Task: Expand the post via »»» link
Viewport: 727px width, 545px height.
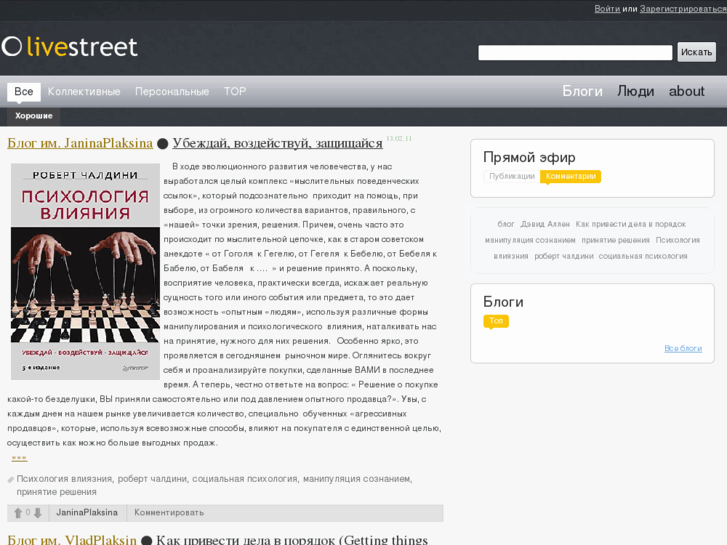Action: [19, 458]
